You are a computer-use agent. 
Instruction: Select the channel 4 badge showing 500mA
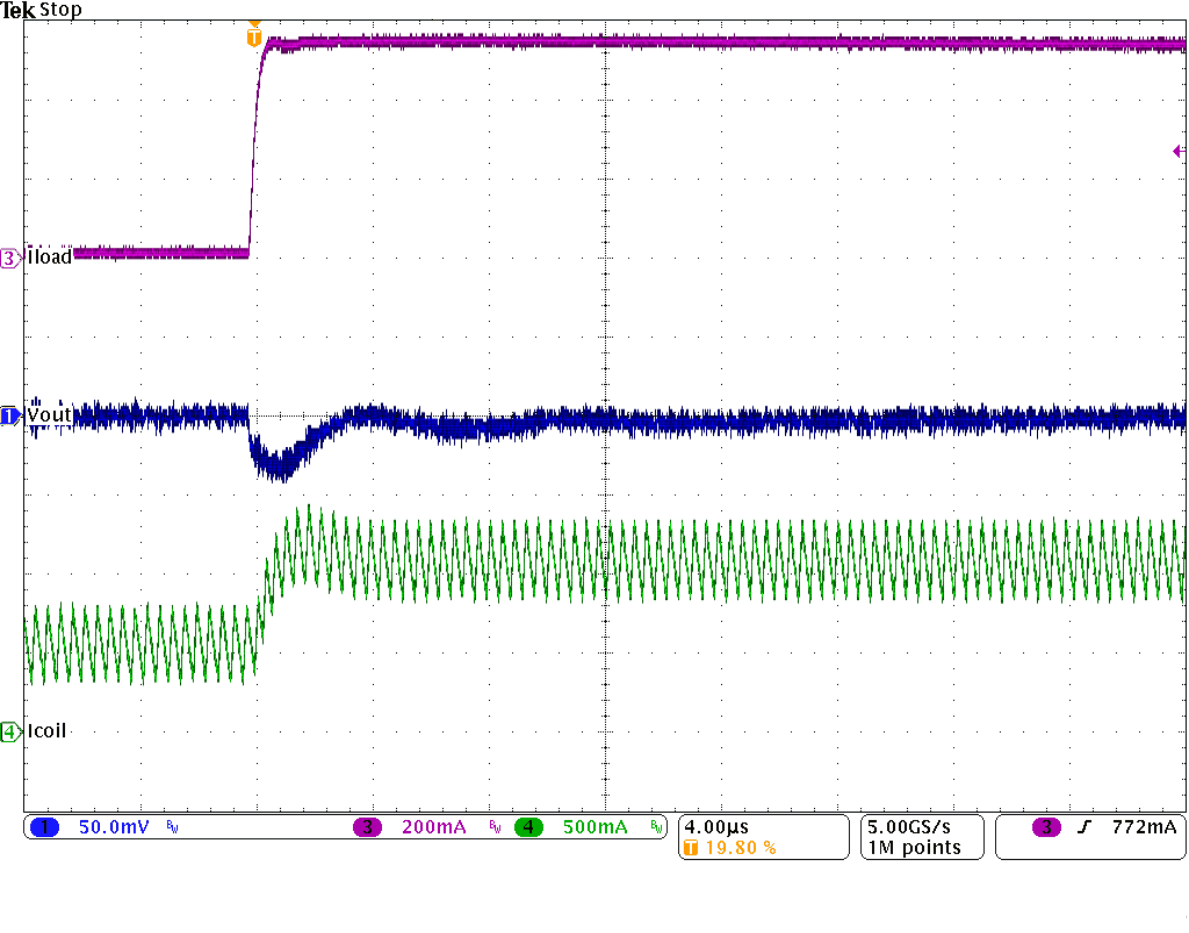click(530, 828)
